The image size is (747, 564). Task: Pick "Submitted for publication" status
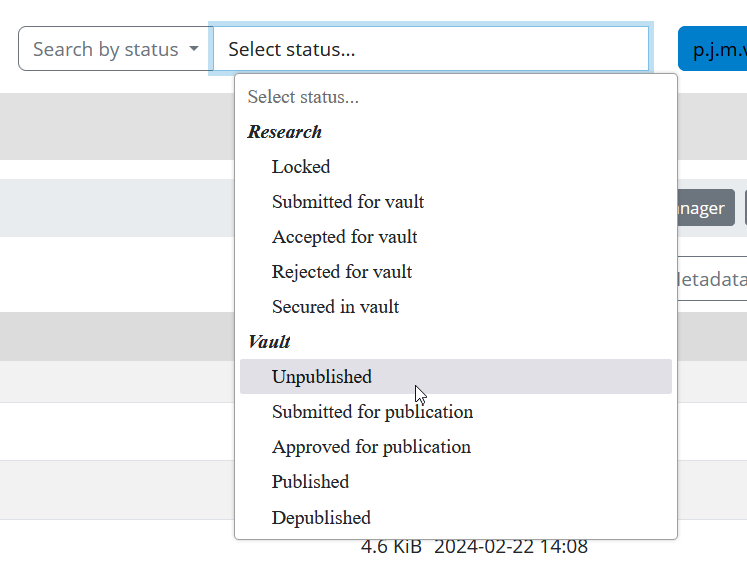372,412
